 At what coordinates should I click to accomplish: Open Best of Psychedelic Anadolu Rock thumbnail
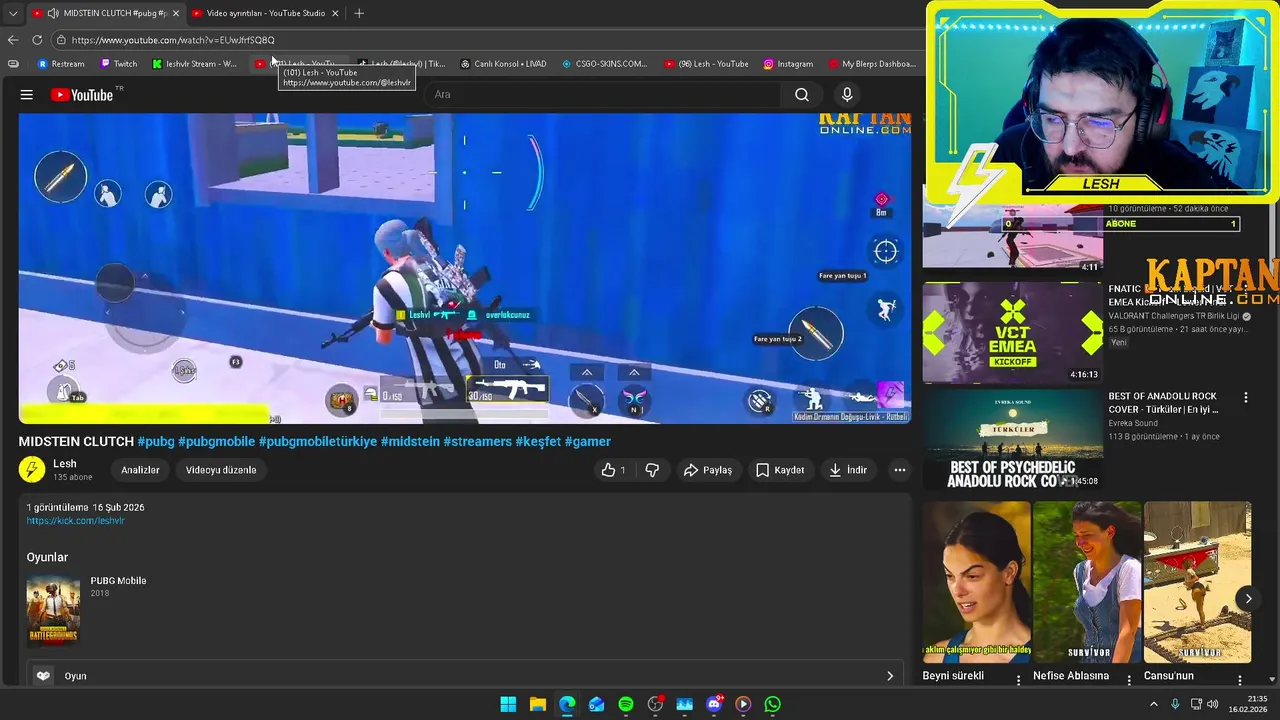pos(1012,439)
